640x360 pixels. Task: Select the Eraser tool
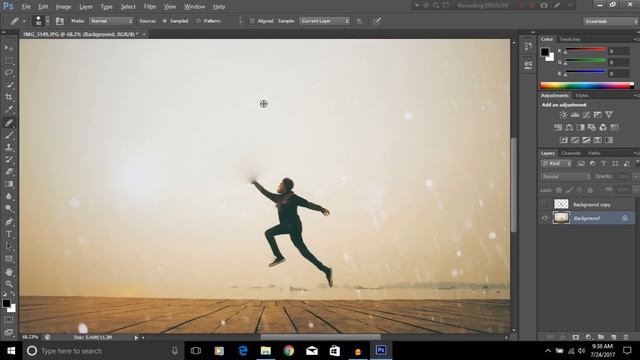pos(9,171)
